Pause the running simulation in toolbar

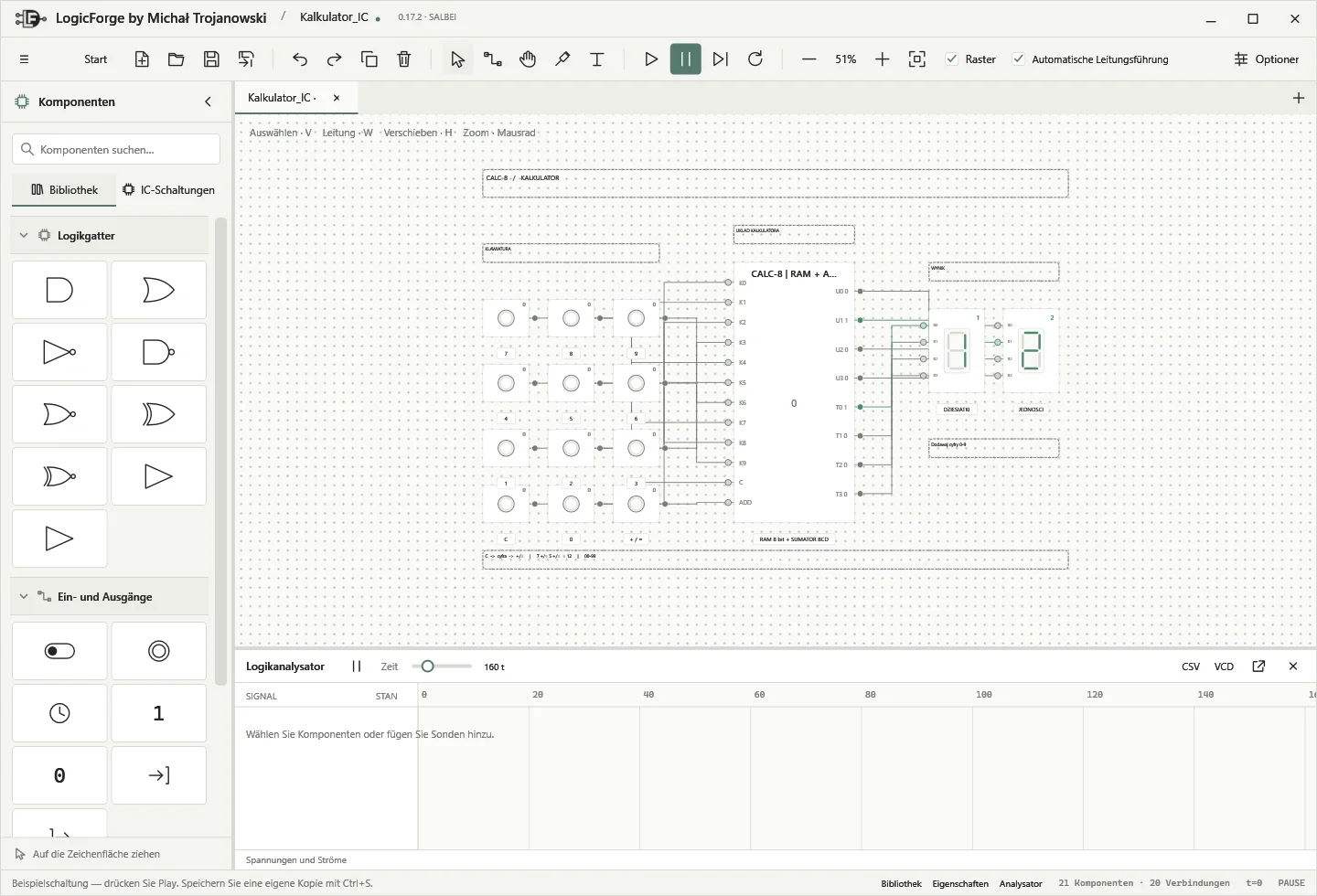coord(686,59)
